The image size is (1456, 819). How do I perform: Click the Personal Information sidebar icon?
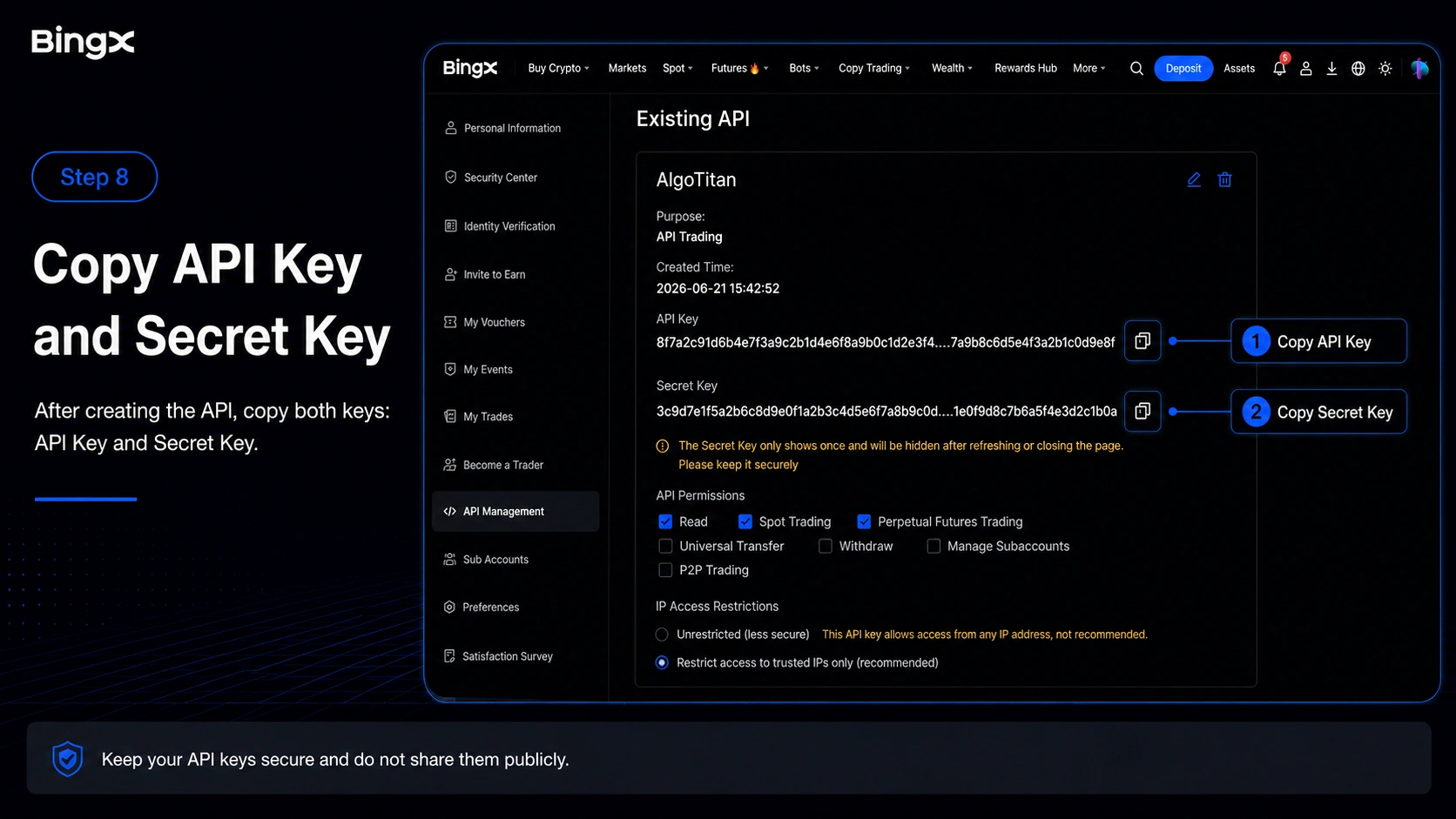point(451,128)
